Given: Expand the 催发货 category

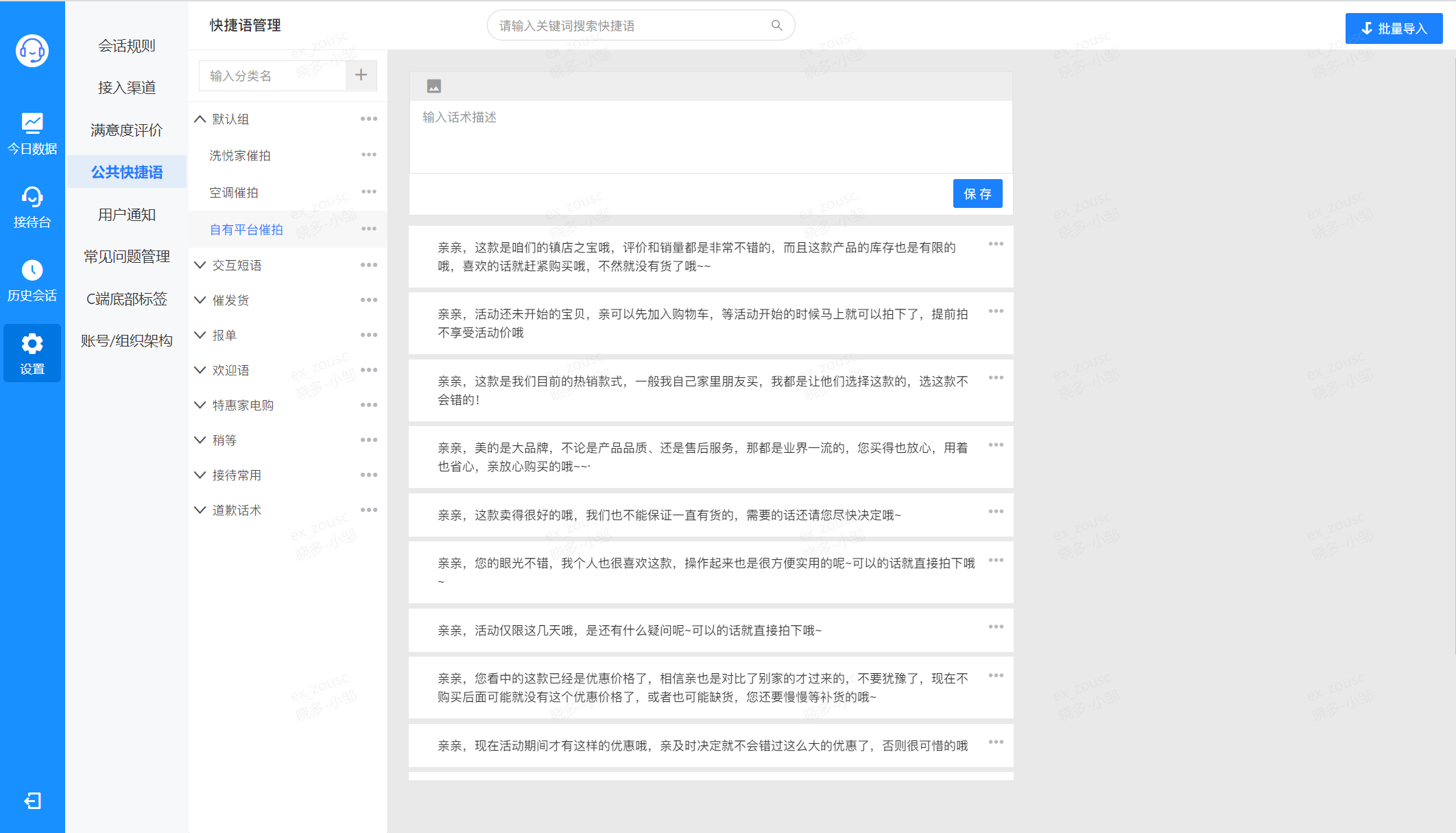Looking at the screenshot, I should coord(200,300).
